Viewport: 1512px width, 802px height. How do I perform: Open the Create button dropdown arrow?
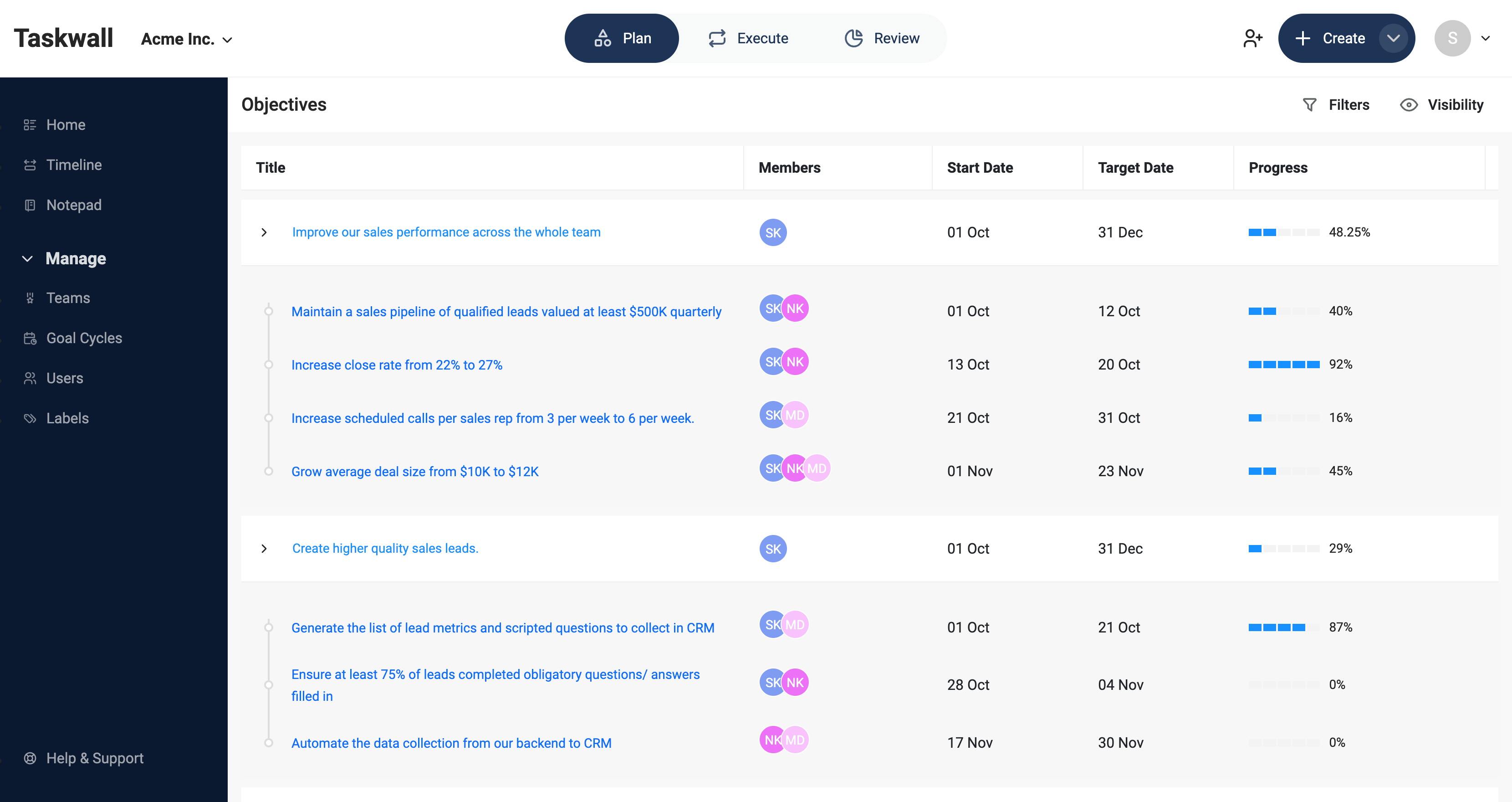1393,39
